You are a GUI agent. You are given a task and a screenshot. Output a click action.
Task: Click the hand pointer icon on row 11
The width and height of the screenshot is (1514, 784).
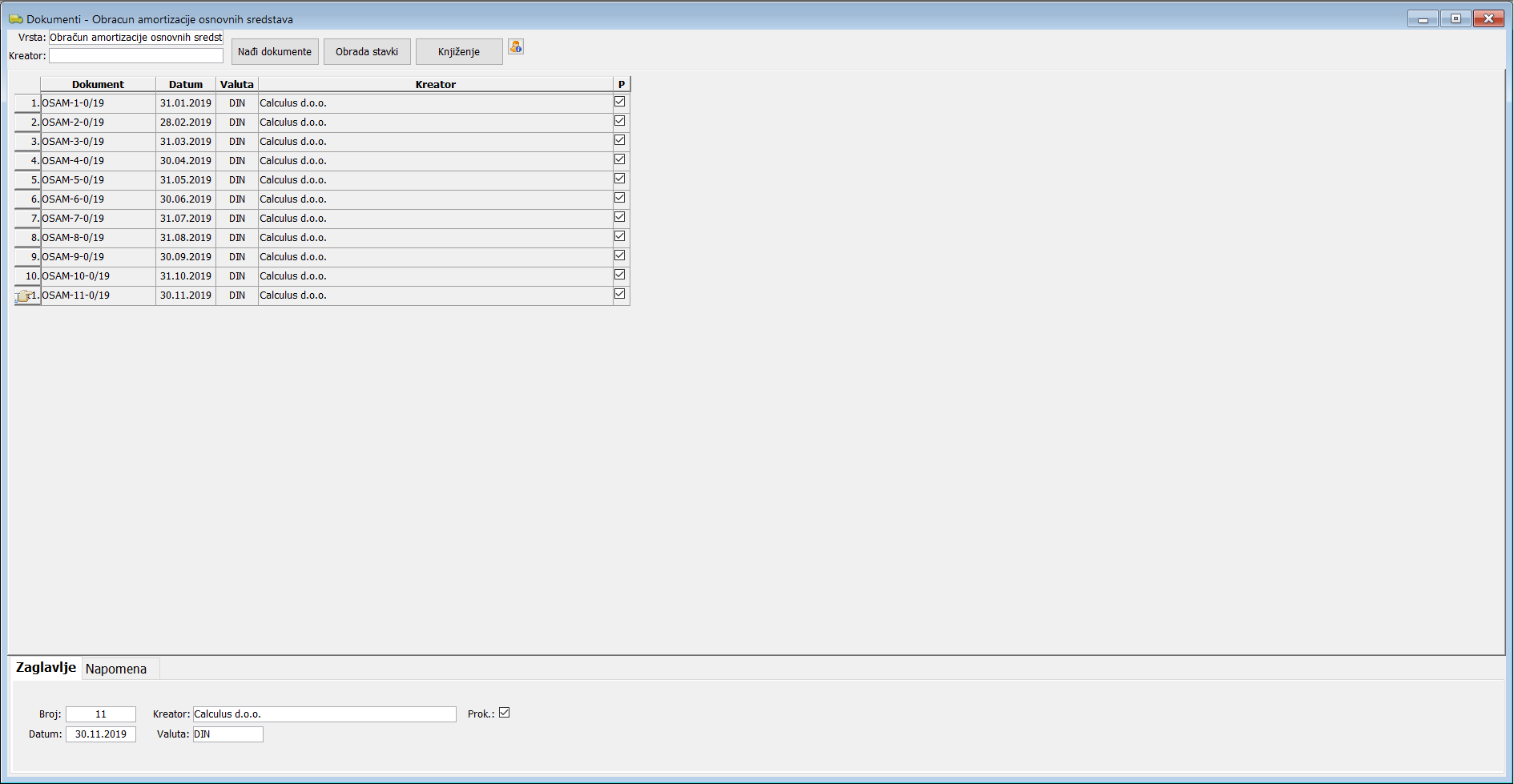24,296
